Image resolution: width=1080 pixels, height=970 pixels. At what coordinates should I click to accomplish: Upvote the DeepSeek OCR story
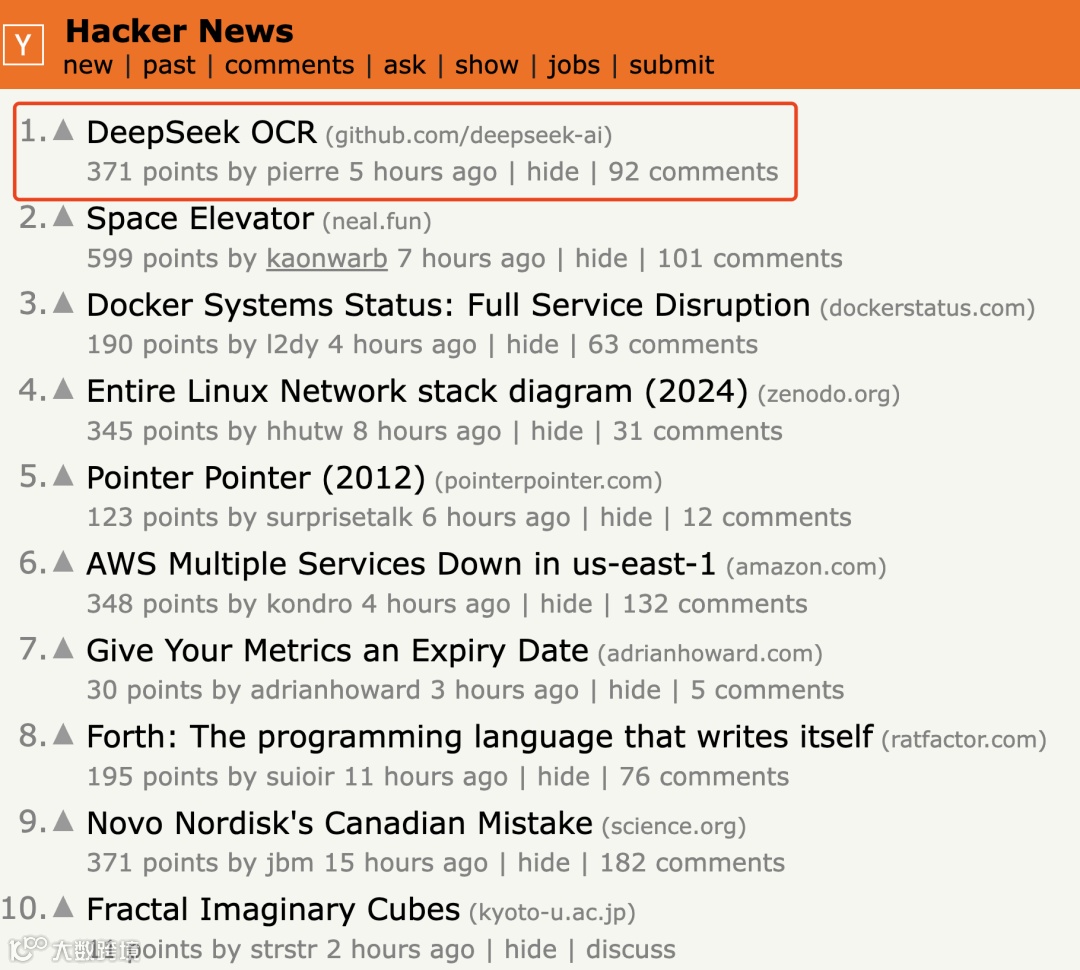pos(63,130)
